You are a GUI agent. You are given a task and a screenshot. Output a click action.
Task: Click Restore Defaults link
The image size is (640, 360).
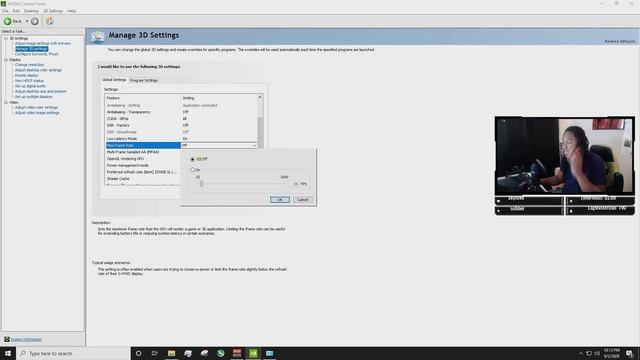(x=620, y=42)
